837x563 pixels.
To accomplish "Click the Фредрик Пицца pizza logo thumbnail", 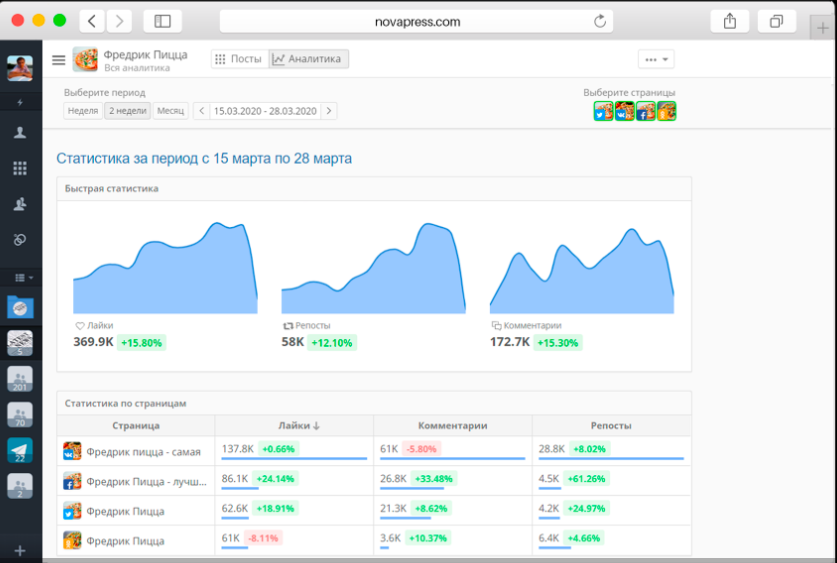I will pyautogui.click(x=85, y=59).
